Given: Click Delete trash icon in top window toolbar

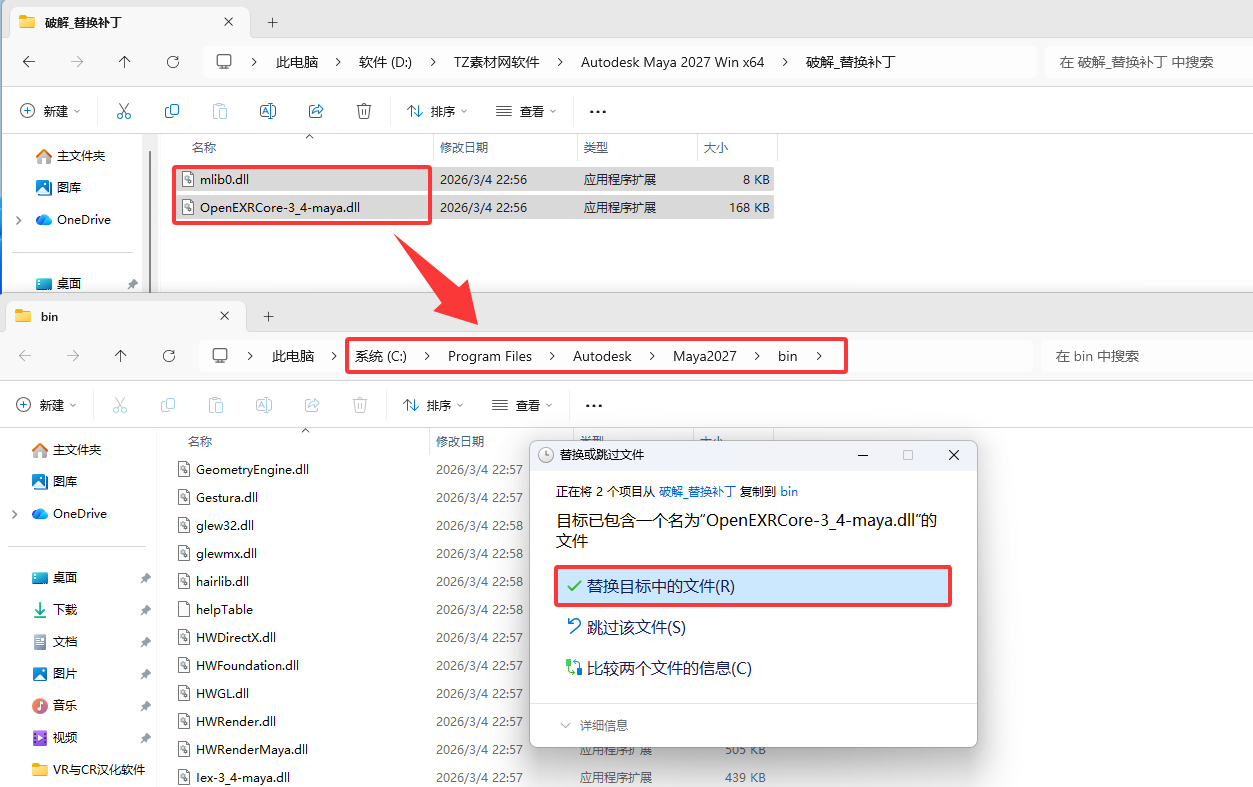Looking at the screenshot, I should [364, 111].
